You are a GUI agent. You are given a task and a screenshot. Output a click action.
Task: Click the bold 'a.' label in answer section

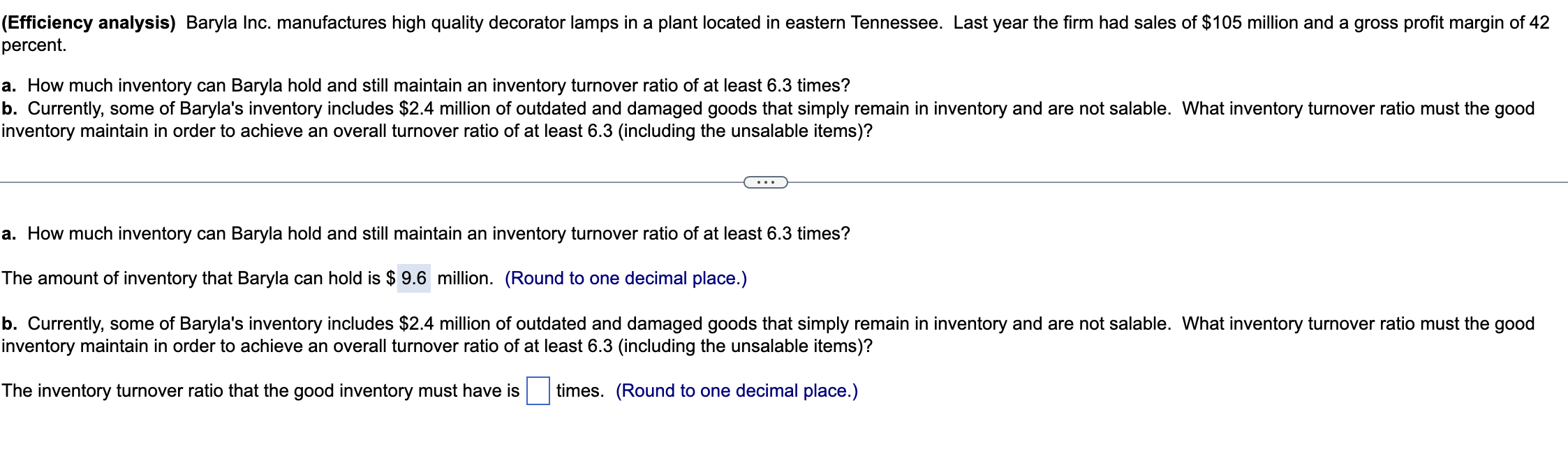point(8,234)
